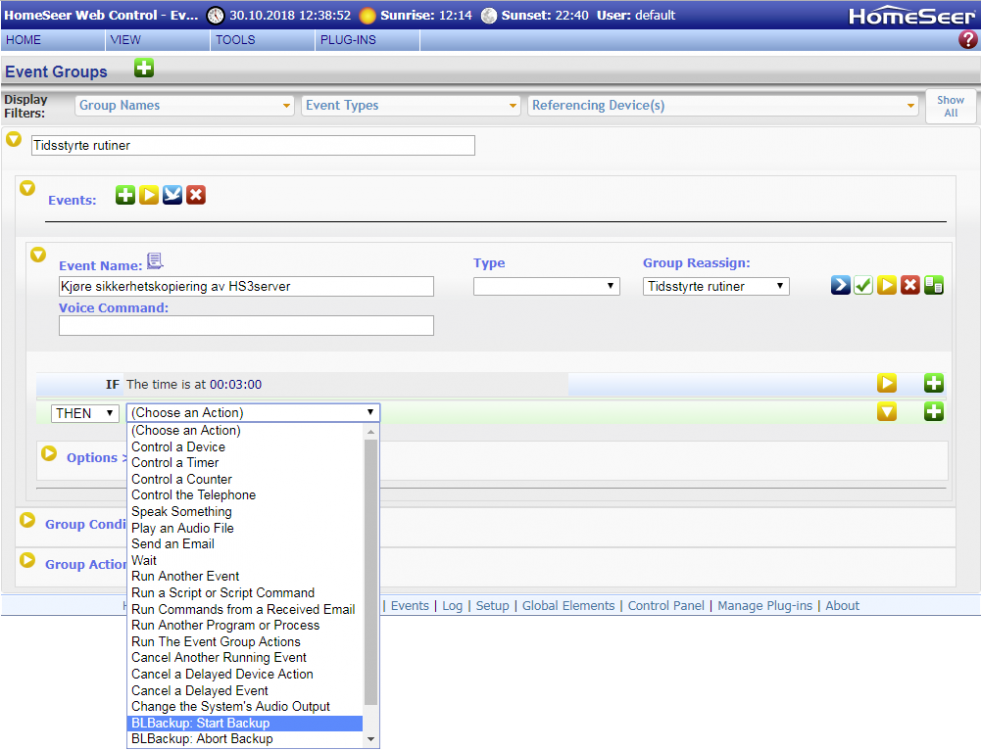The width and height of the screenshot is (981, 750).
Task: Click the green checkmark icon in event row
Action: [x=863, y=286]
